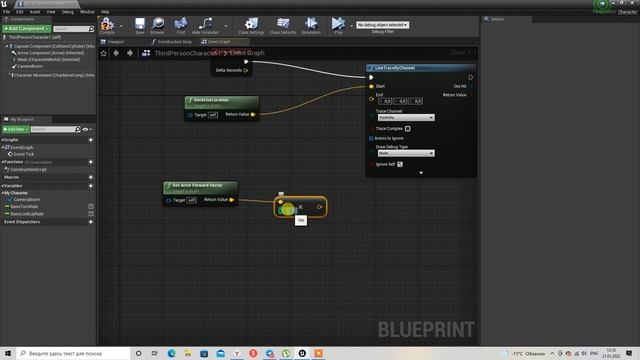Viewport: 640px width, 360px height.
Task: Click the favorite star icon in graph bar
Action: 104,53
